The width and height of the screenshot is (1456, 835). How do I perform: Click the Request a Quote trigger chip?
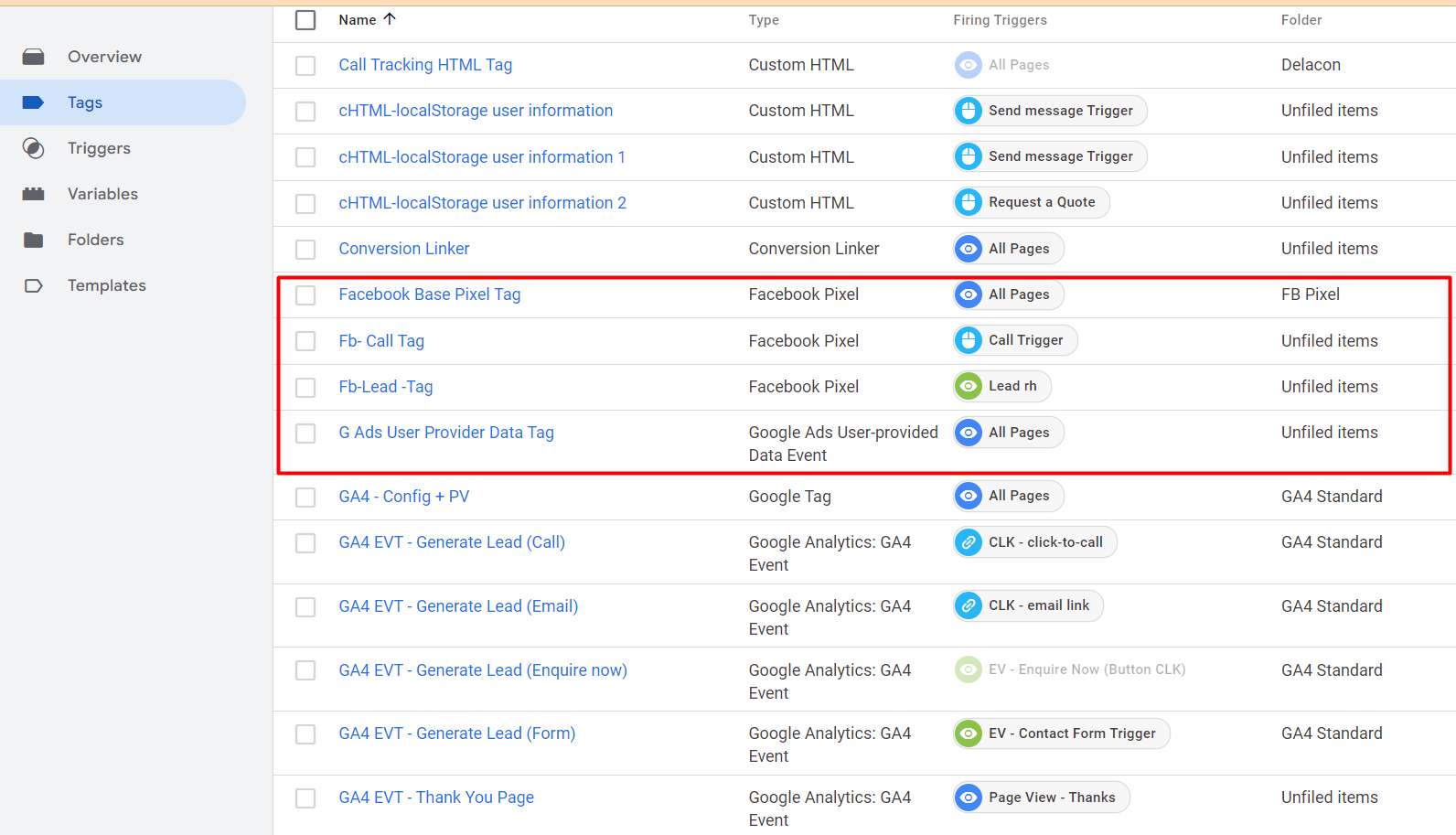click(1032, 202)
